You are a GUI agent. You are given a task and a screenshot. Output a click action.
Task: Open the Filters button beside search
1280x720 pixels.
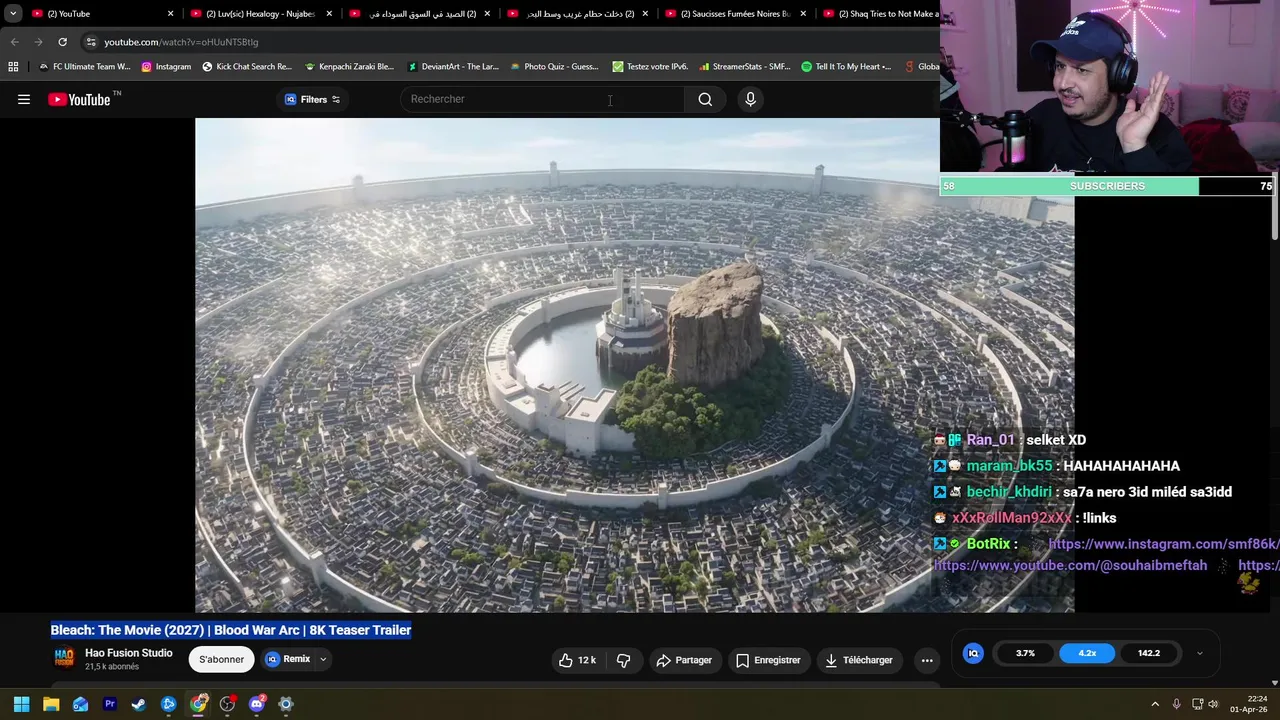coord(312,99)
